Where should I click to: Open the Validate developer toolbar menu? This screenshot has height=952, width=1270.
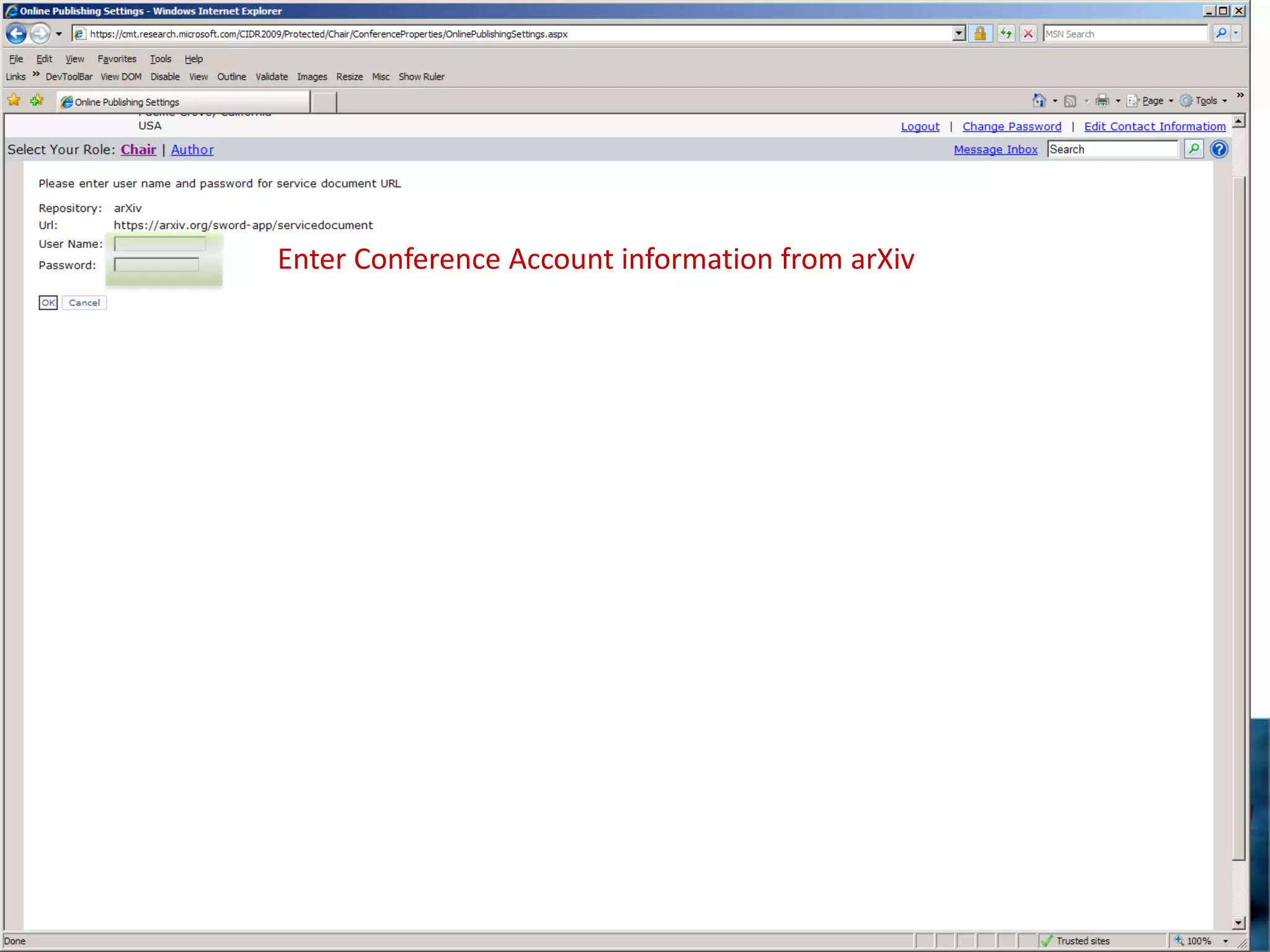pyautogui.click(x=272, y=77)
